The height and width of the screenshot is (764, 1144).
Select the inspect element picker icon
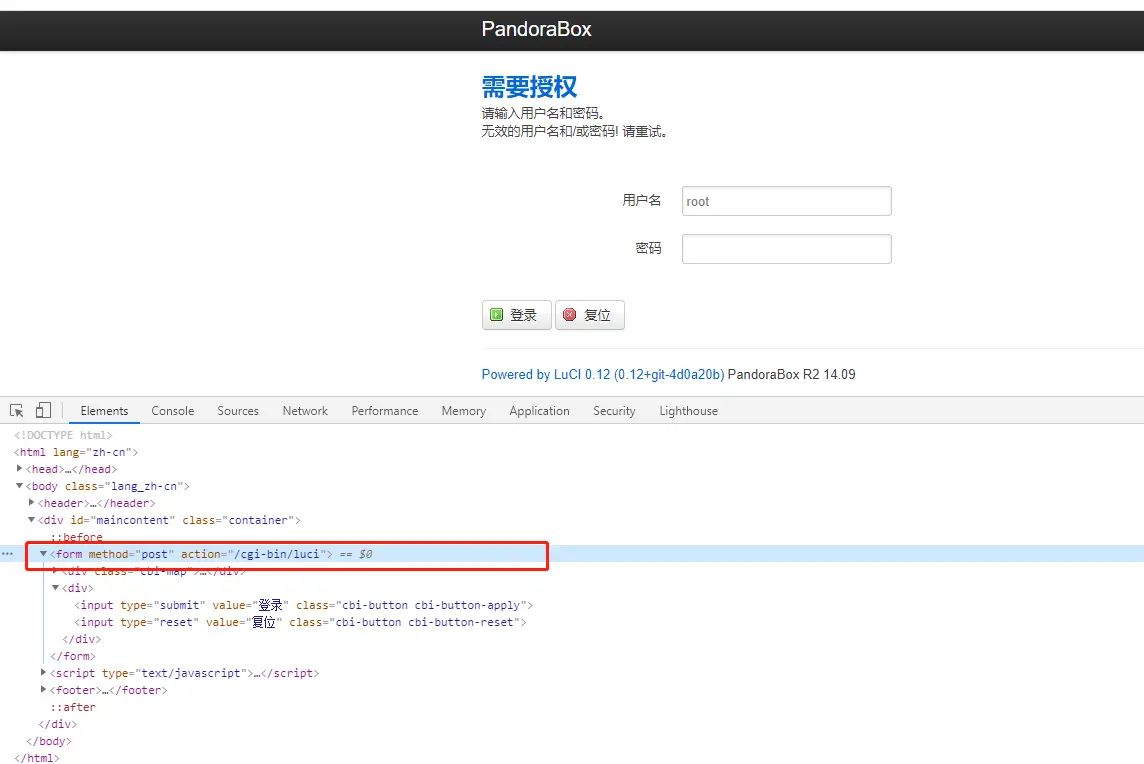tap(16, 411)
